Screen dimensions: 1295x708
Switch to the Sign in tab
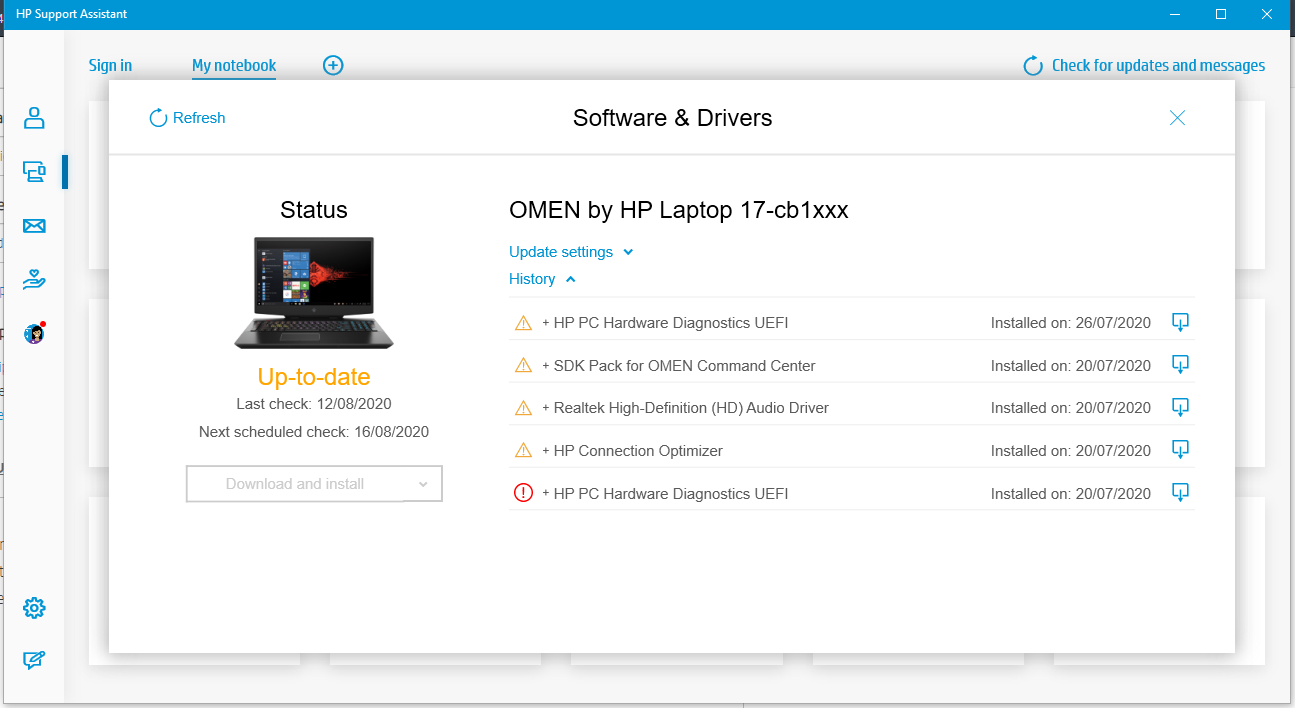click(x=110, y=65)
